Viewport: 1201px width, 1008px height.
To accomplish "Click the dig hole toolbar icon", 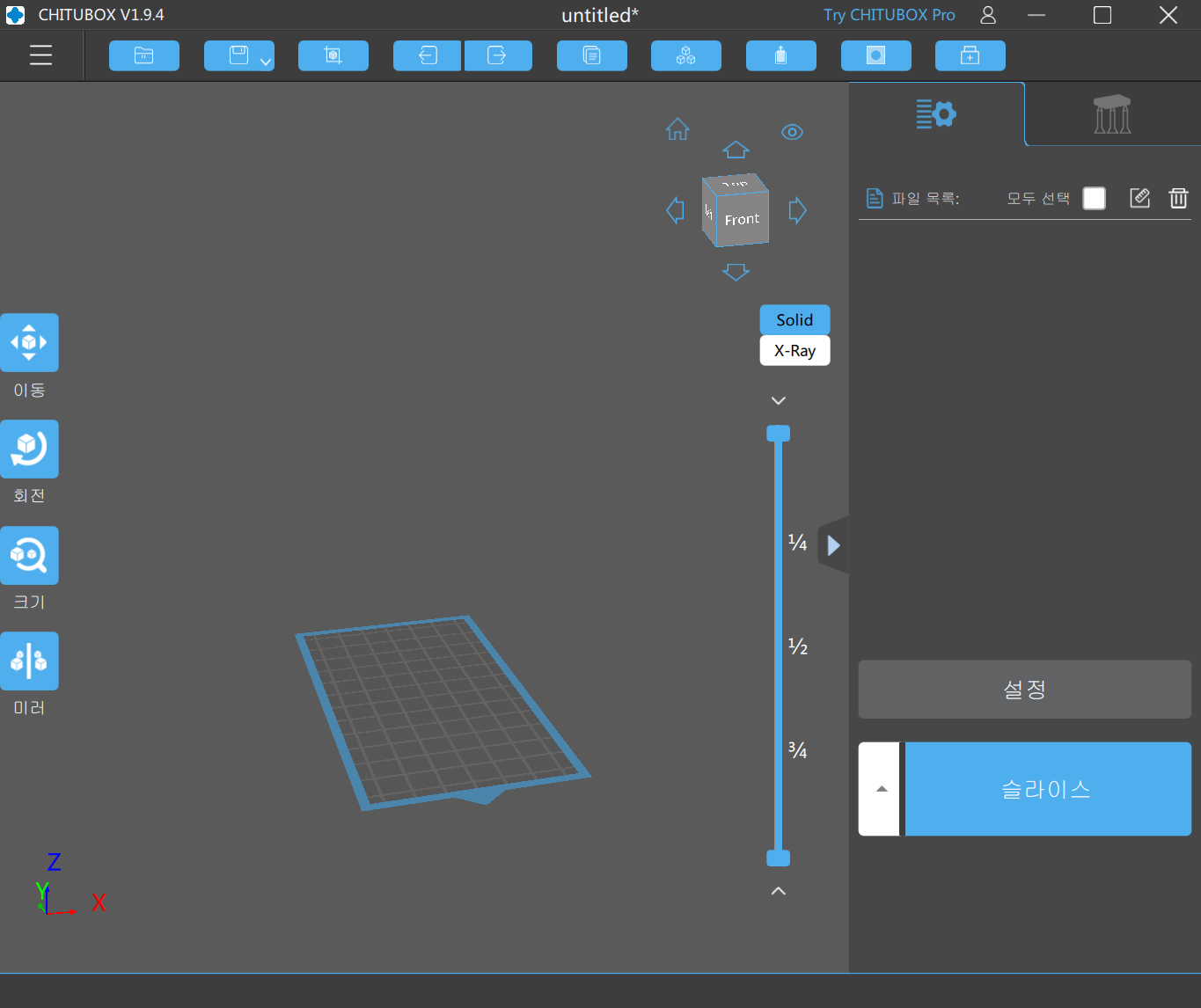I will pyautogui.click(x=876, y=55).
